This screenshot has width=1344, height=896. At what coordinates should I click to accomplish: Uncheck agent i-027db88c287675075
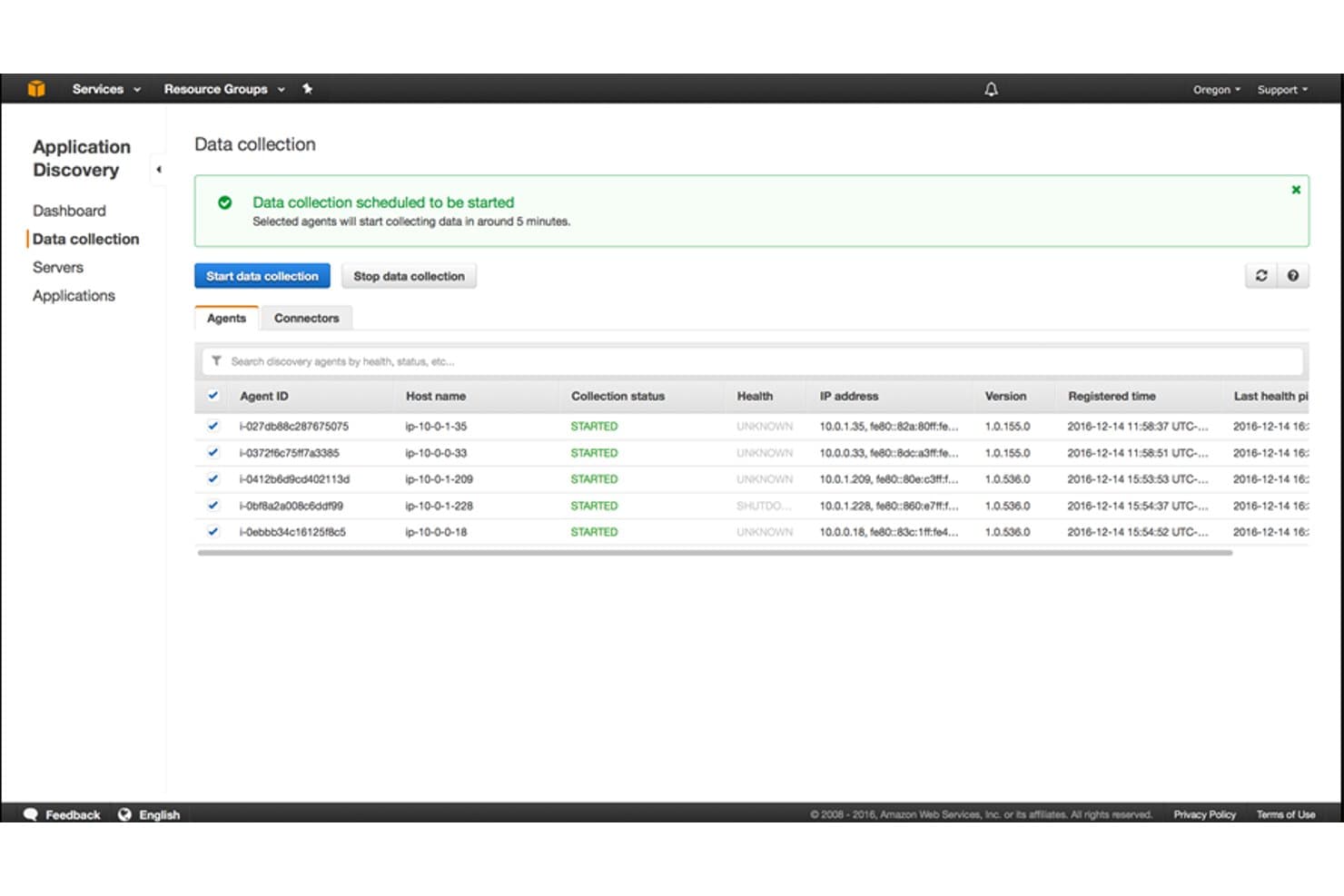(213, 426)
